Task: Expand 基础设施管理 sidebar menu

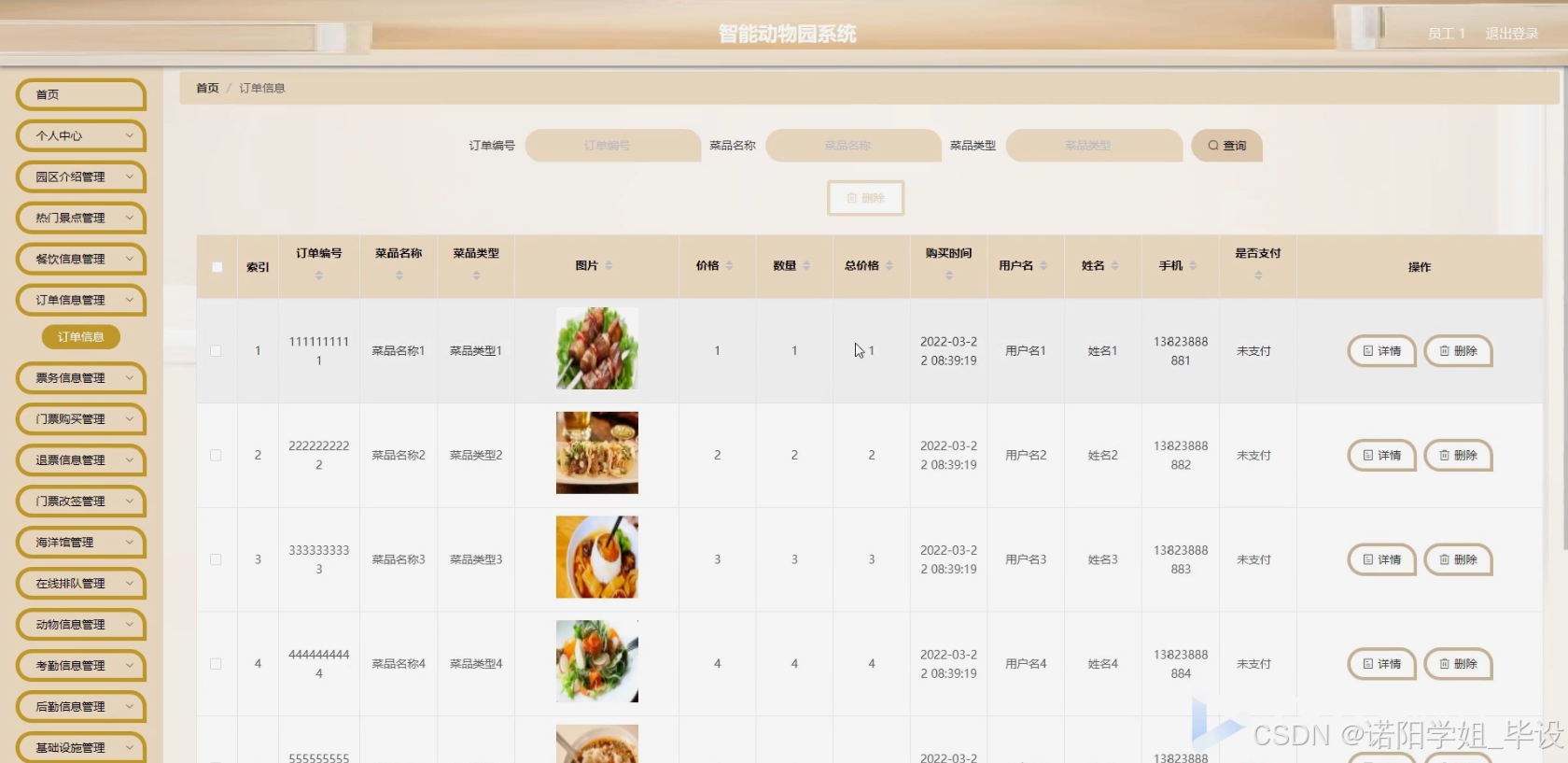Action: coord(81,747)
